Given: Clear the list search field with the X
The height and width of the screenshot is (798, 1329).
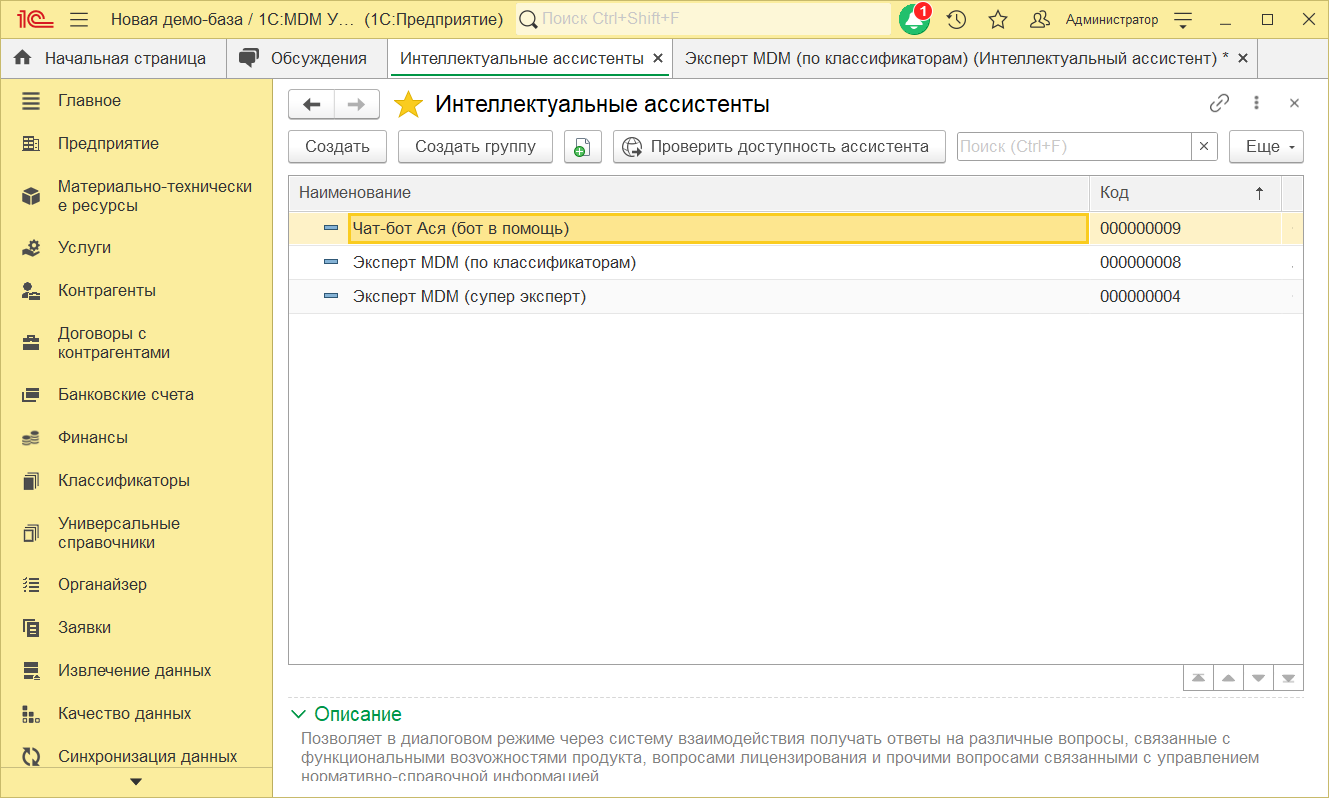Looking at the screenshot, I should [1204, 146].
